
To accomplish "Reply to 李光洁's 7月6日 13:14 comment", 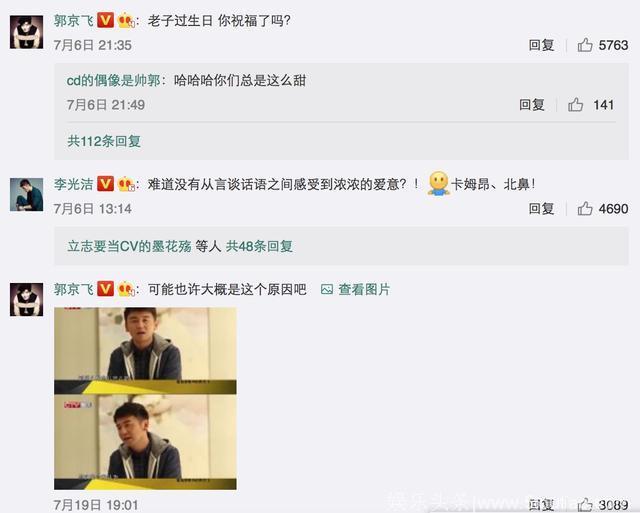I will 541,209.
